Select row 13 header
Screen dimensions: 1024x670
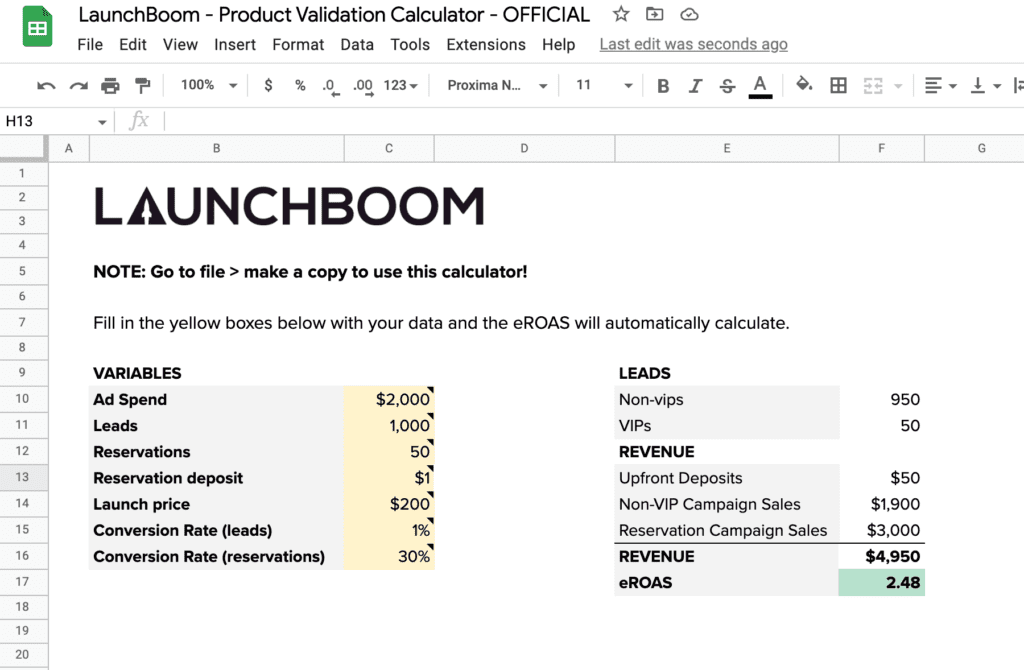coord(24,477)
